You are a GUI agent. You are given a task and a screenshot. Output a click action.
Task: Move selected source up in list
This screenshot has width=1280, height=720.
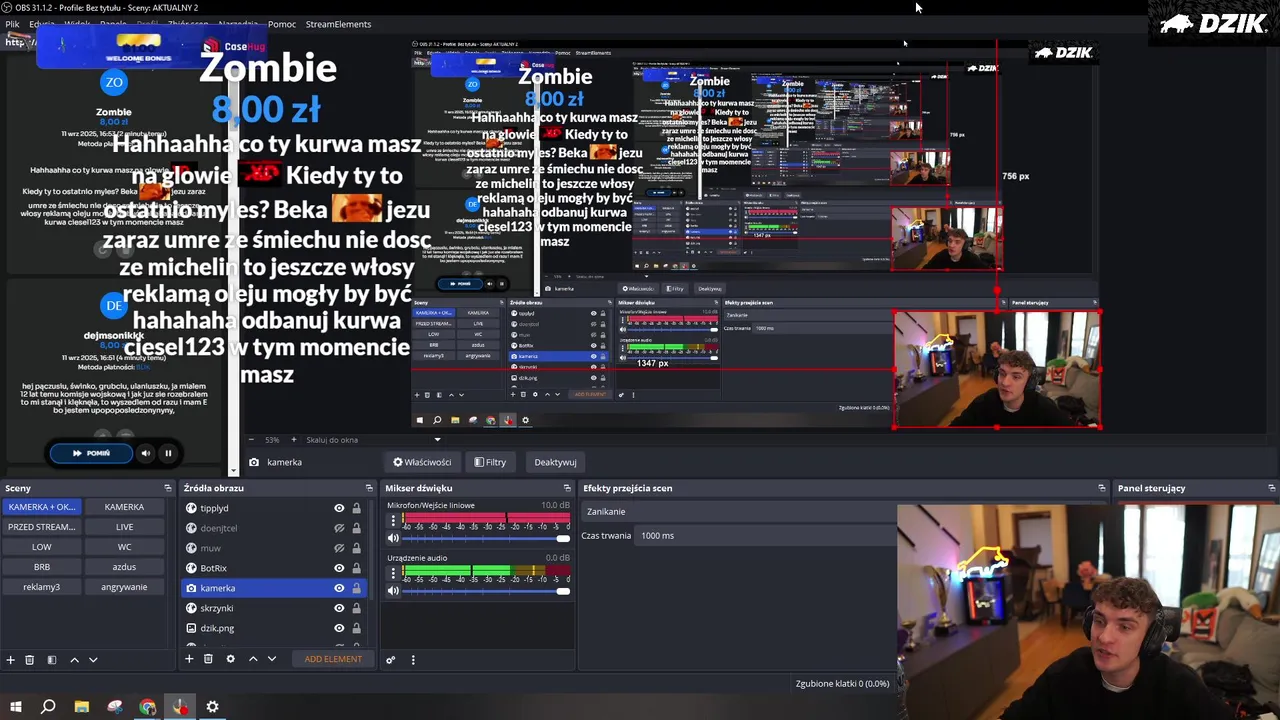pos(253,659)
